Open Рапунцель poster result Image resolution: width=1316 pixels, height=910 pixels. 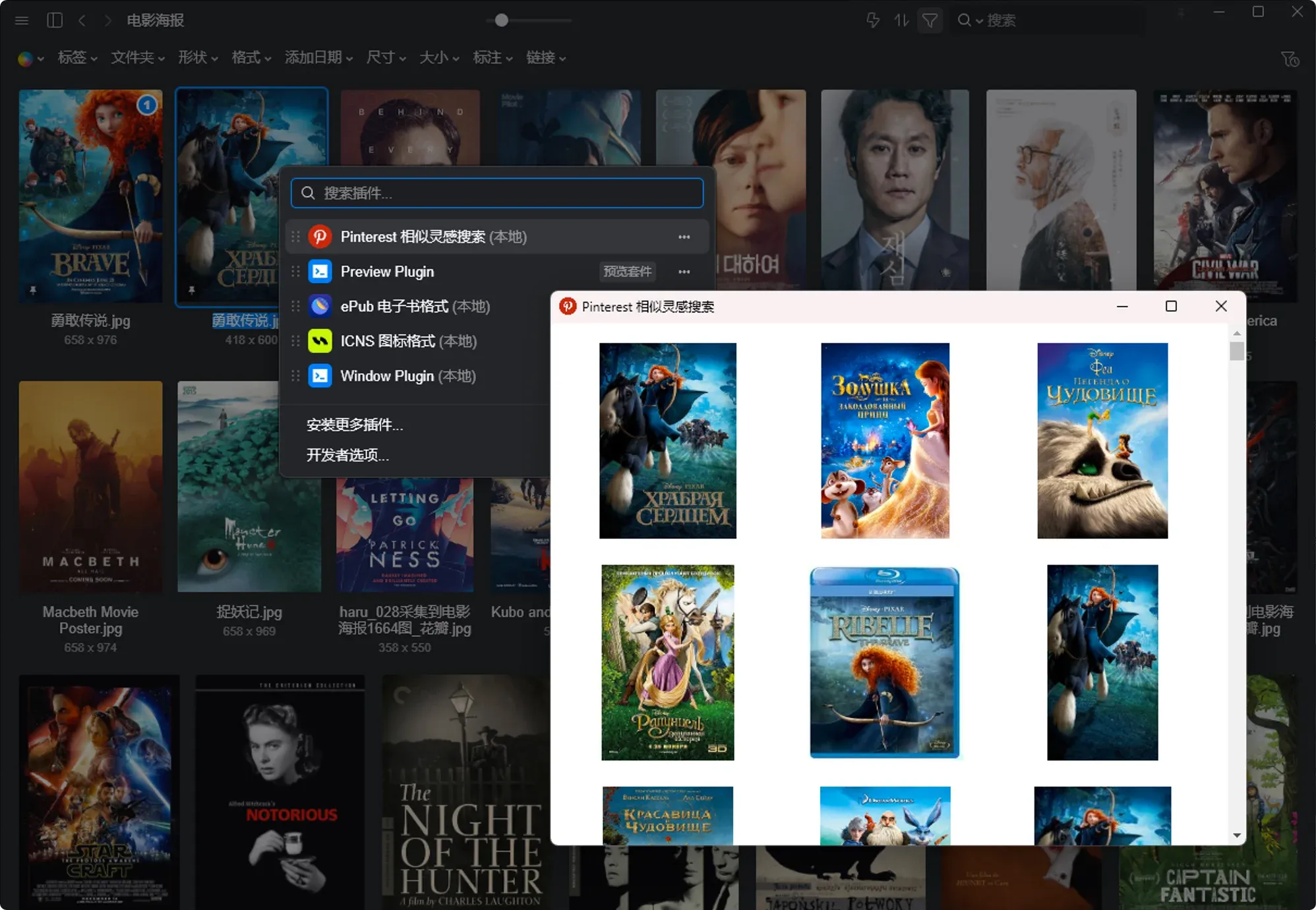coord(668,662)
